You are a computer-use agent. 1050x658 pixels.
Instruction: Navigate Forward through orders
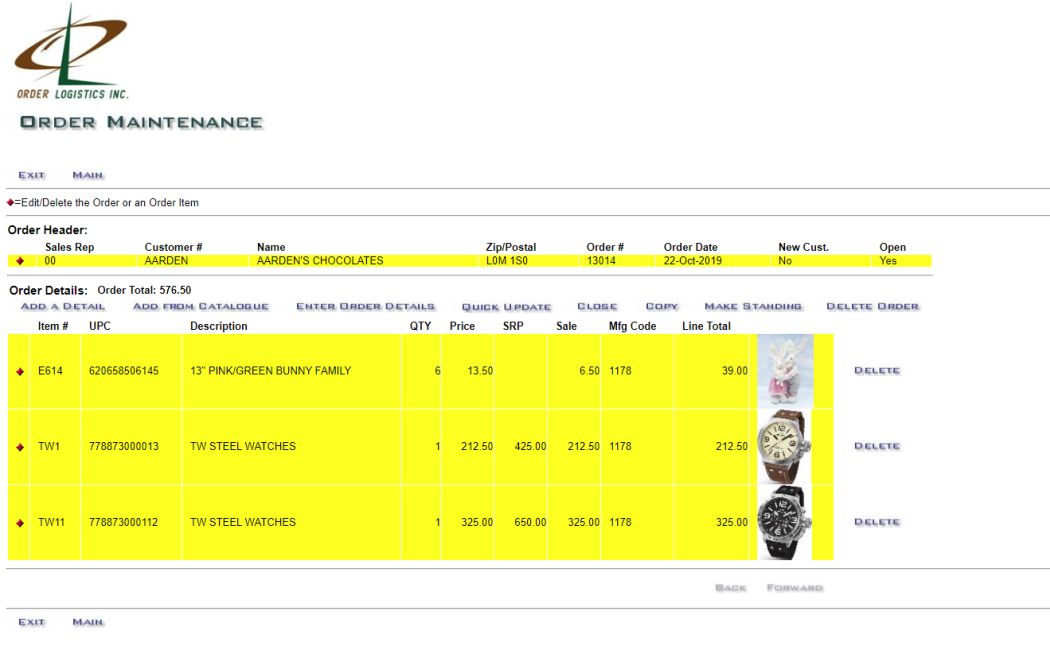click(795, 588)
